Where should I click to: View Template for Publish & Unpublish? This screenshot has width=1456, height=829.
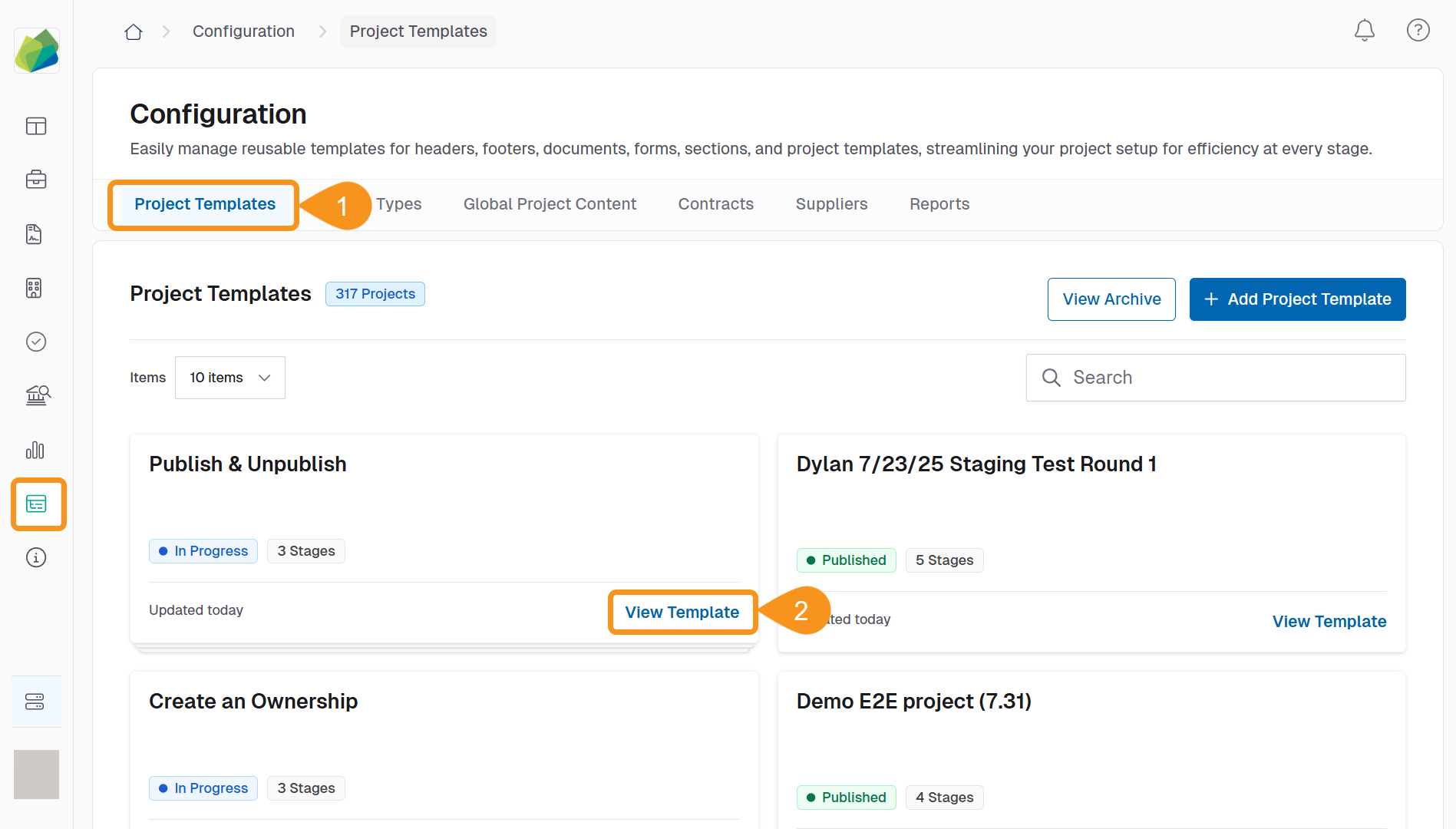click(x=682, y=613)
